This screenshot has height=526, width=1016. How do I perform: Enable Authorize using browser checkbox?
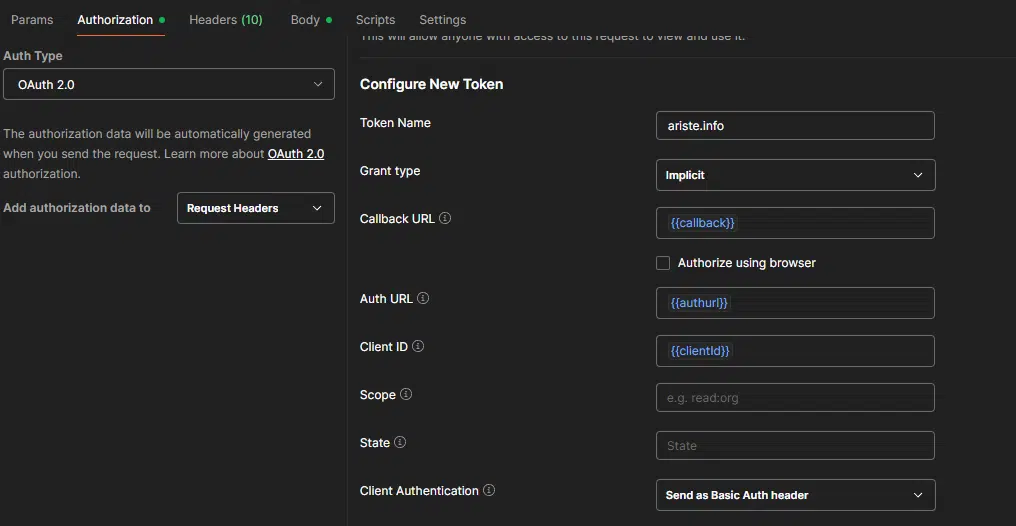(663, 263)
